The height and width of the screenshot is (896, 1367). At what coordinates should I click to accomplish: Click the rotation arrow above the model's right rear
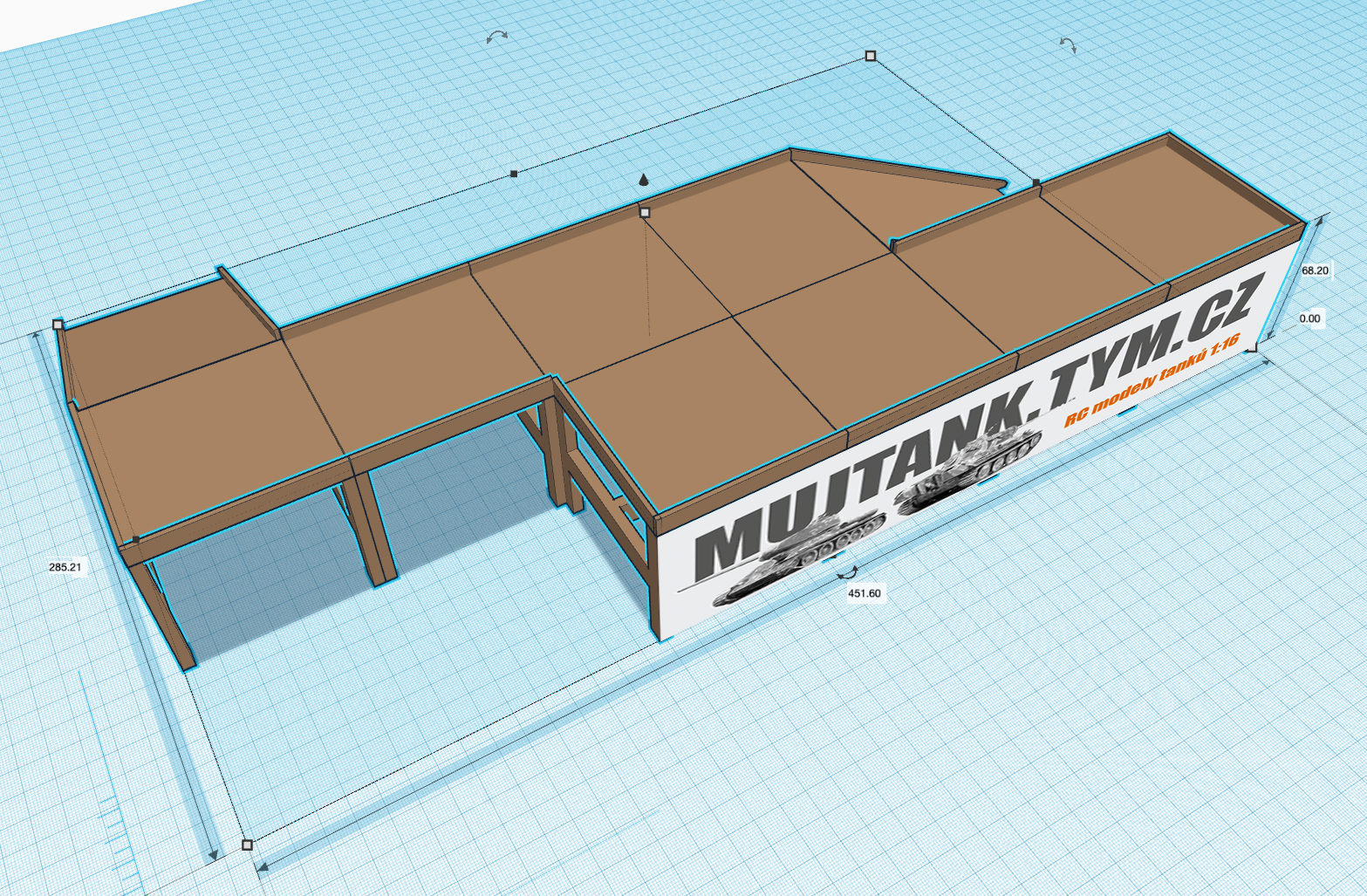click(x=1068, y=45)
